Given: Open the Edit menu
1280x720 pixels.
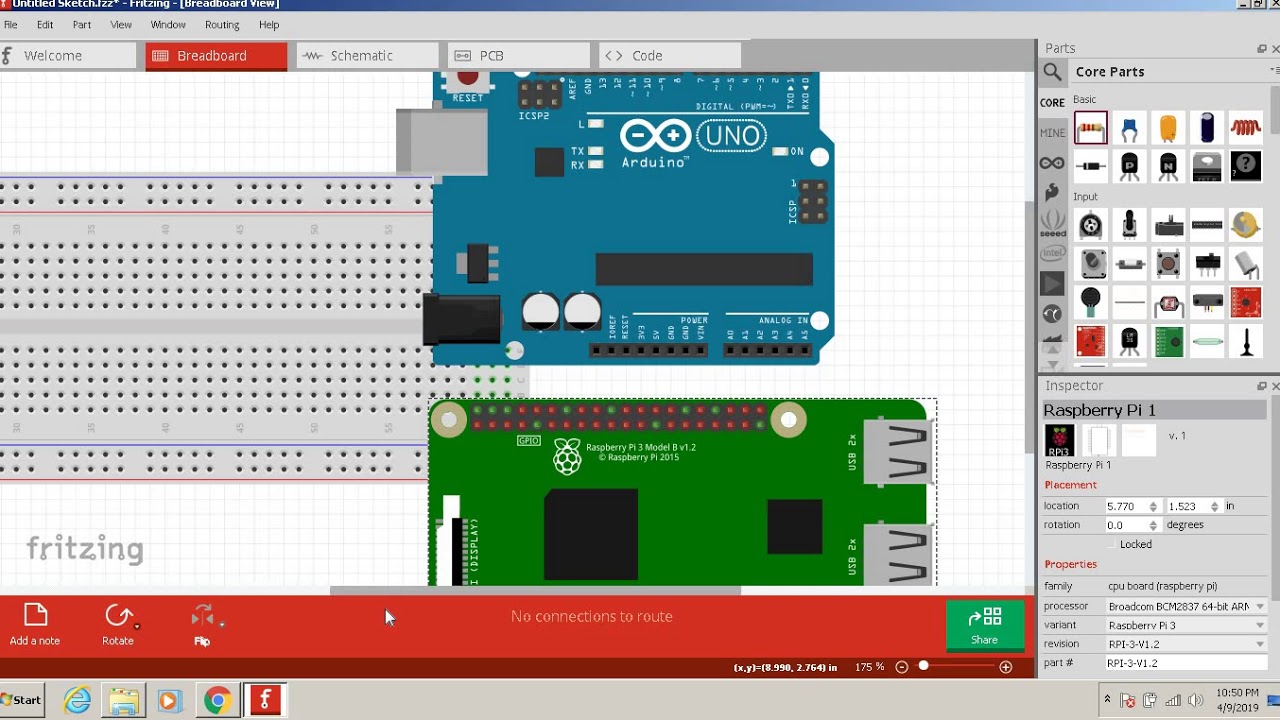Looking at the screenshot, I should coord(45,24).
